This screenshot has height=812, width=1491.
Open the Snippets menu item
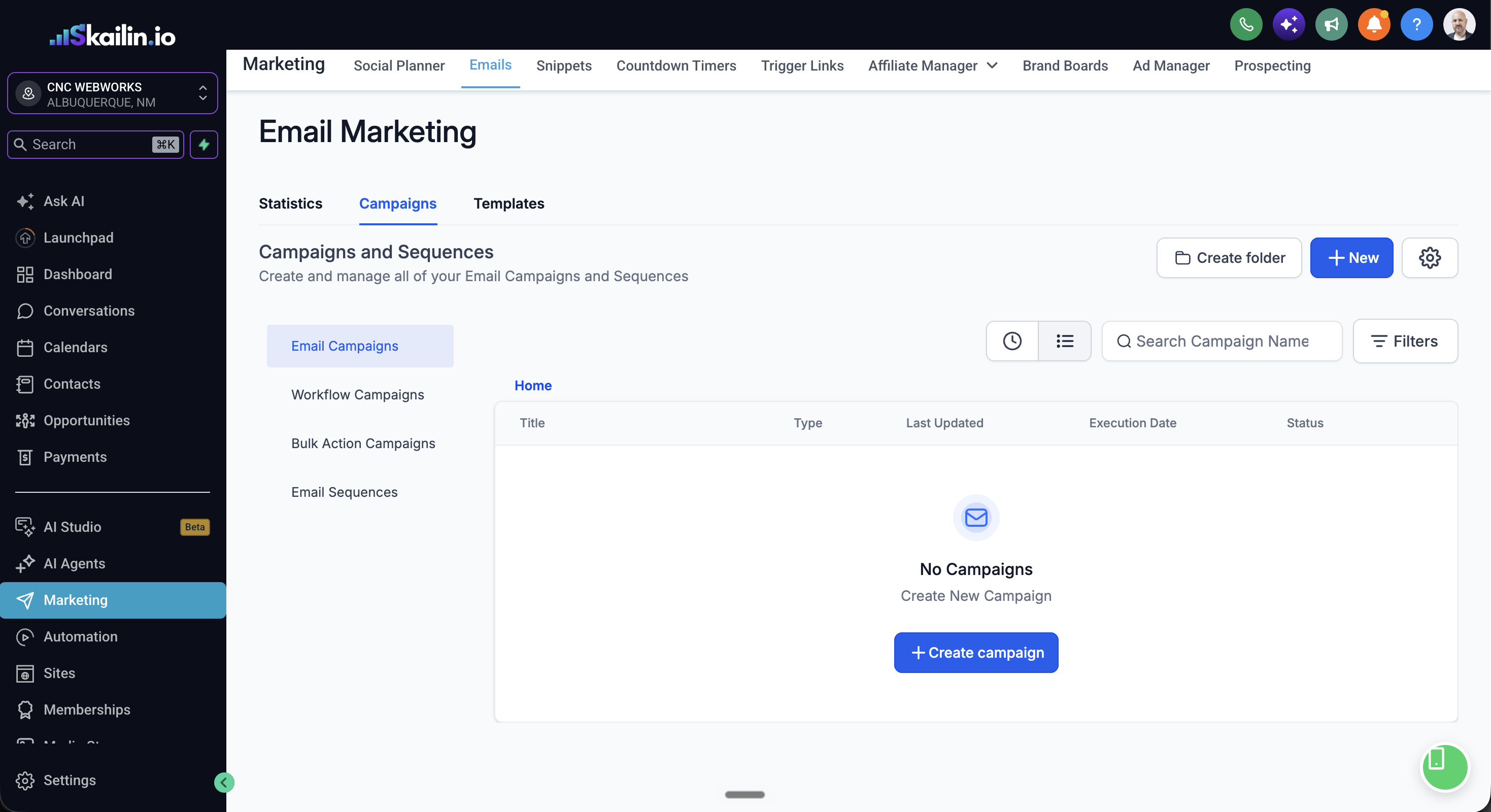(x=563, y=65)
